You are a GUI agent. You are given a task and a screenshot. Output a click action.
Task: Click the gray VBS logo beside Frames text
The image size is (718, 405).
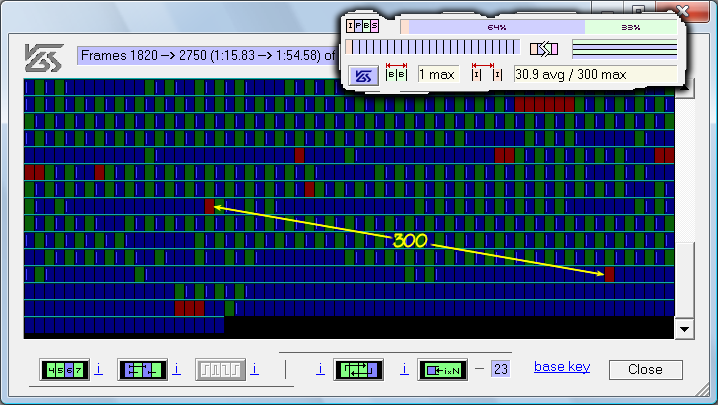tap(44, 58)
